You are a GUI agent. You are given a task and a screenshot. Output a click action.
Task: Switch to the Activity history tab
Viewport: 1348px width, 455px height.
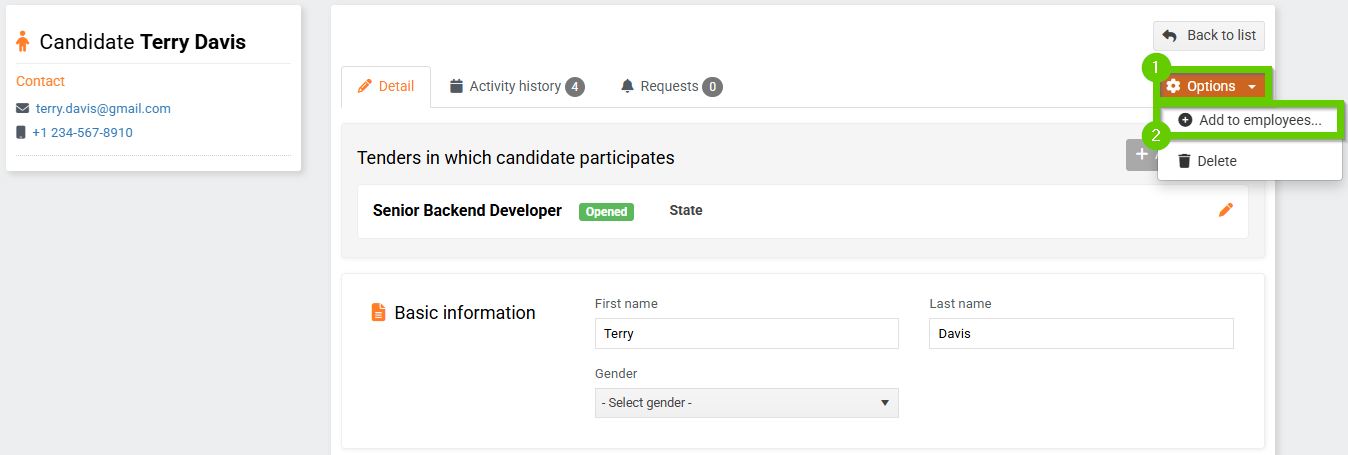tap(517, 87)
